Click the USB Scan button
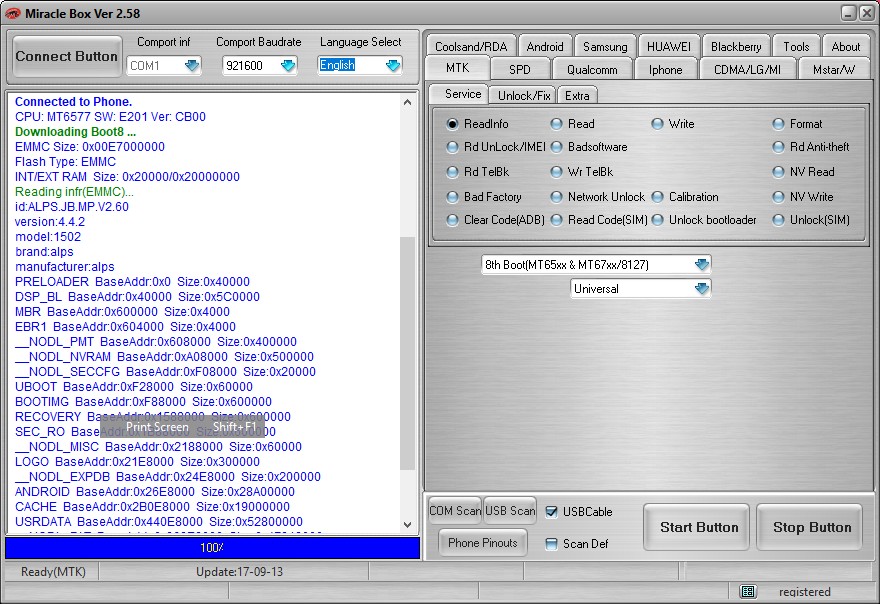Screen dimensions: 880x604 click(x=510, y=511)
